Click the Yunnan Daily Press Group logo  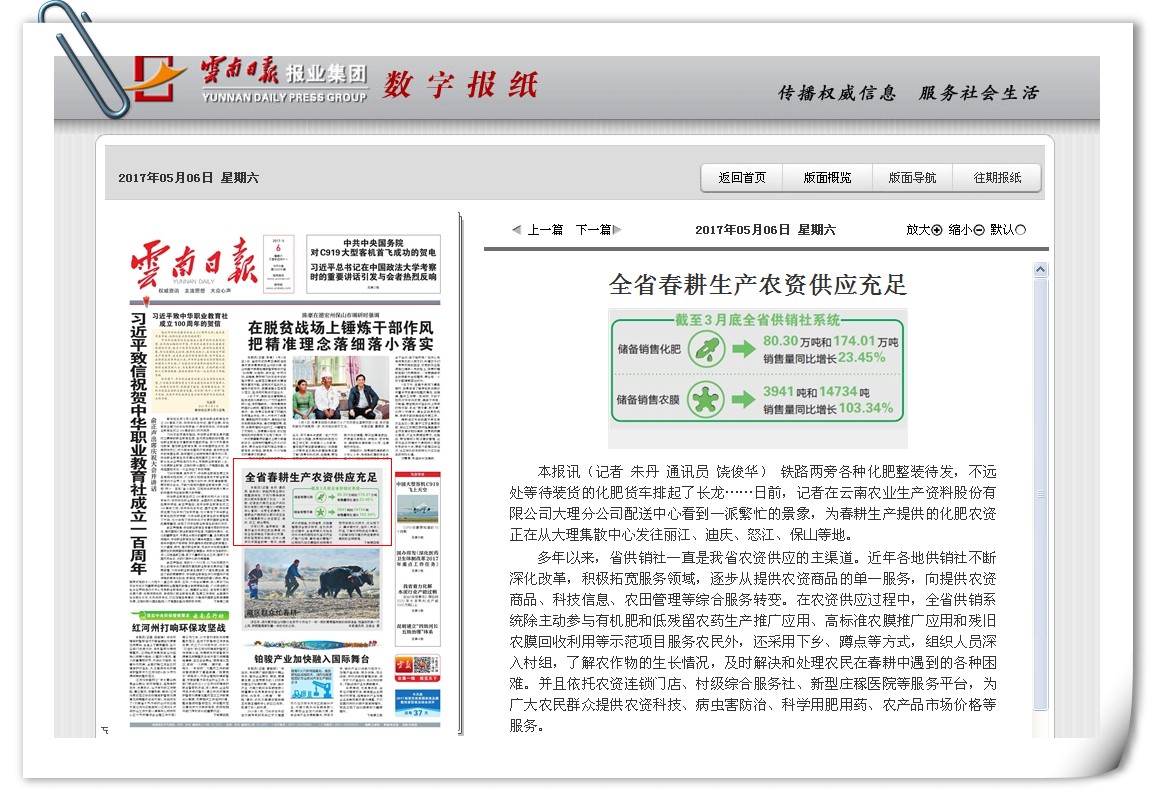250,80
